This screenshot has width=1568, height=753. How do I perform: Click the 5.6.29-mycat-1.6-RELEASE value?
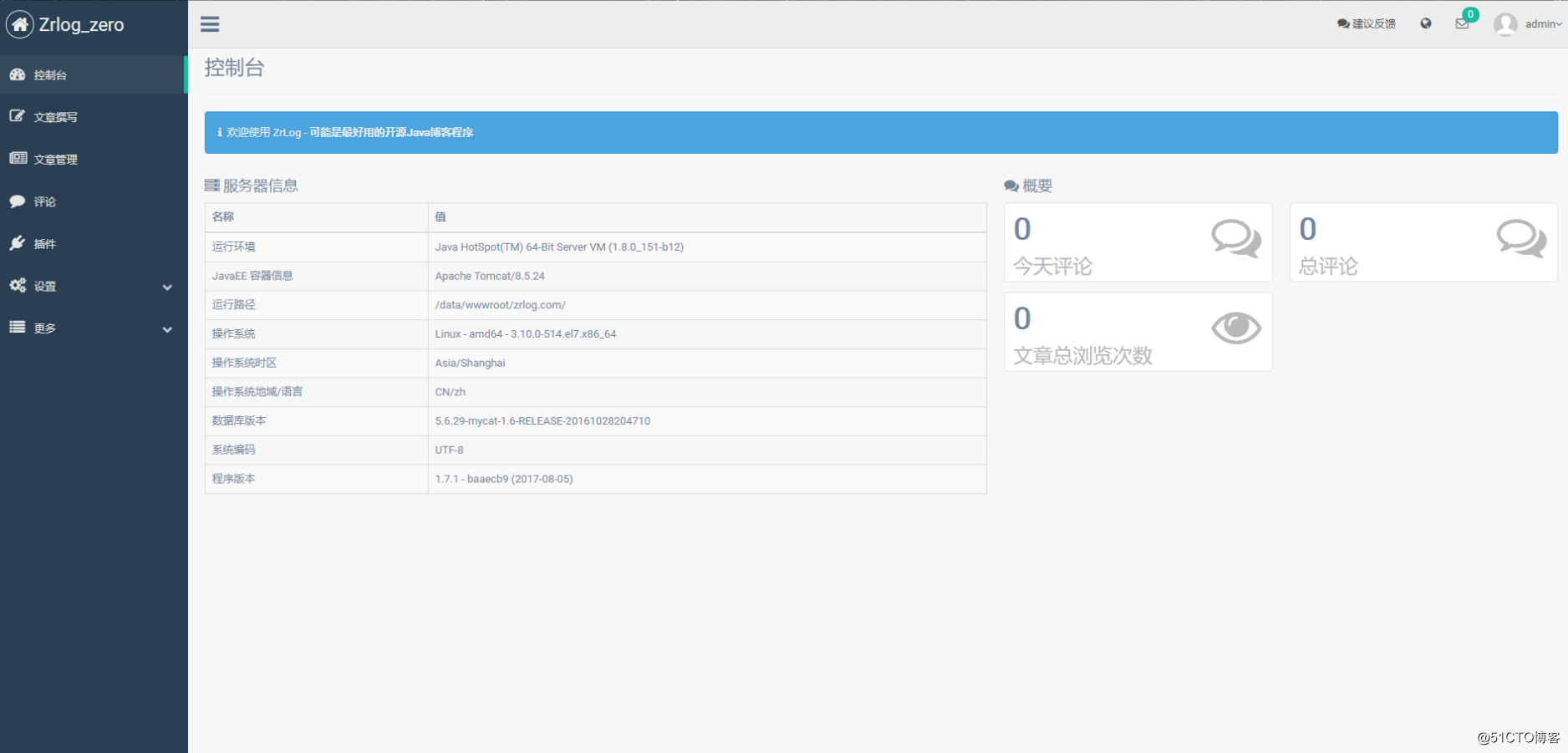[x=542, y=420]
